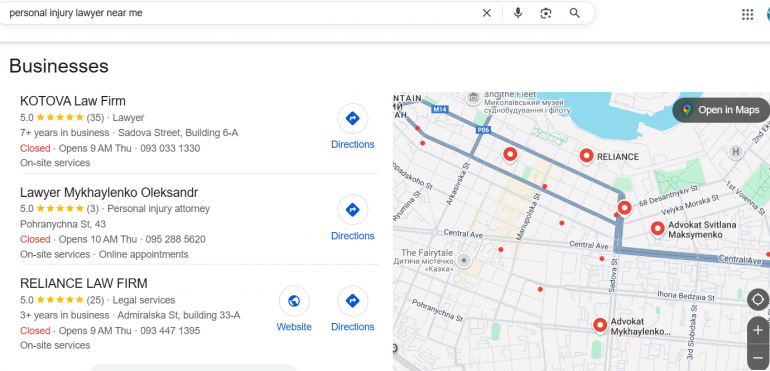The image size is (770, 371).
Task: Click the Website label for RELIANCE LAW FIRM
Action: 294,327
